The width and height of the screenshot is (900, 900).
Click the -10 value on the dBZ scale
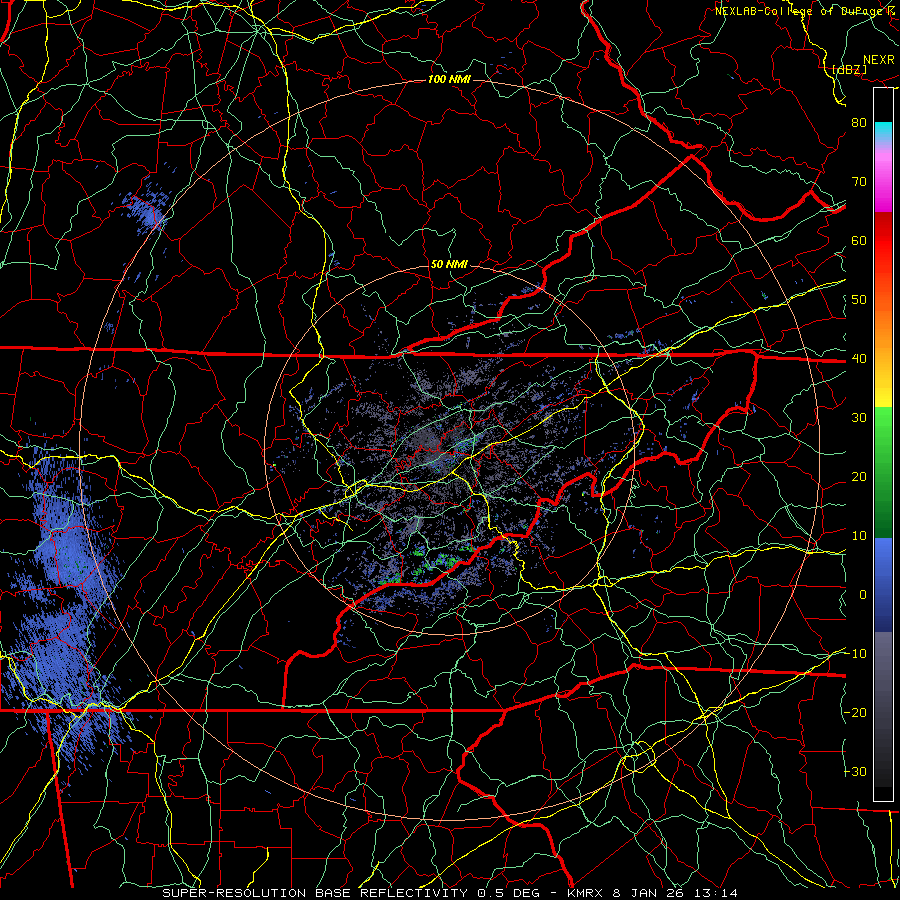click(855, 654)
